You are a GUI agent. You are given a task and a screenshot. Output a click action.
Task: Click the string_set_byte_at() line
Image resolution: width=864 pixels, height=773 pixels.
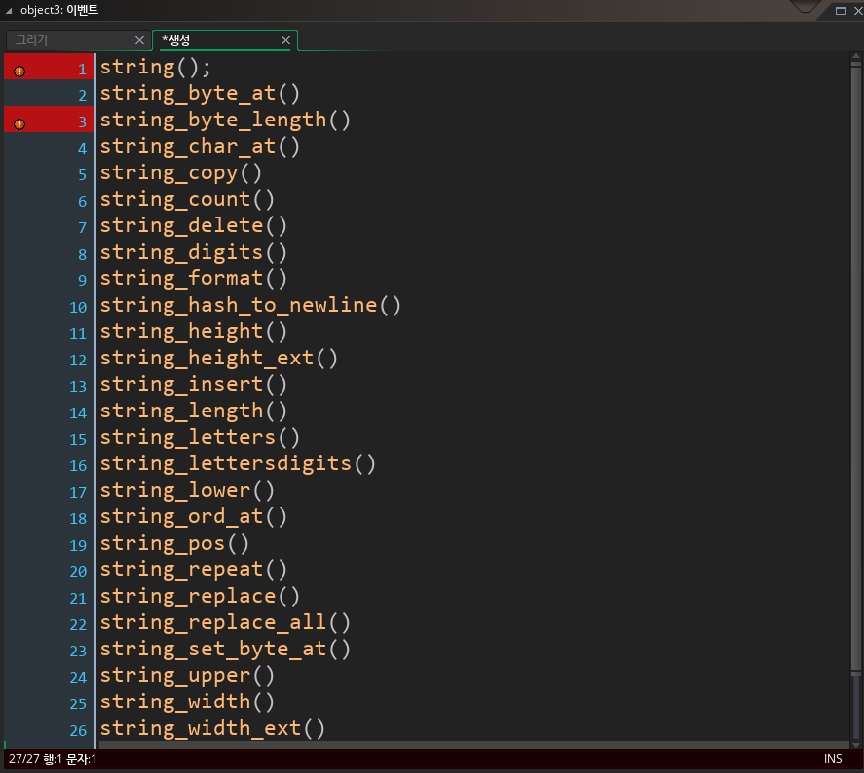225,648
